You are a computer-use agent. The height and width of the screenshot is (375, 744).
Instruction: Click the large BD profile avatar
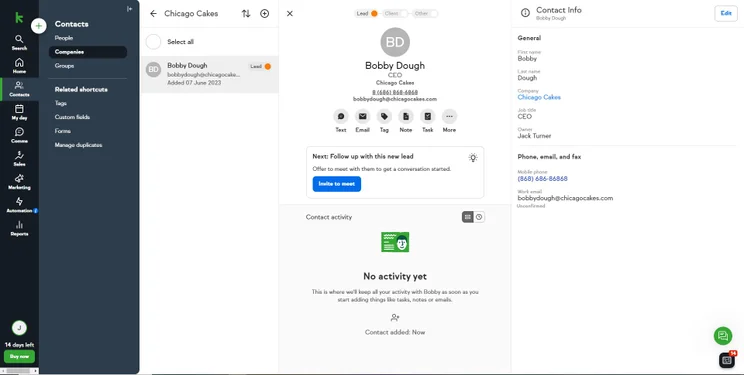coord(395,42)
